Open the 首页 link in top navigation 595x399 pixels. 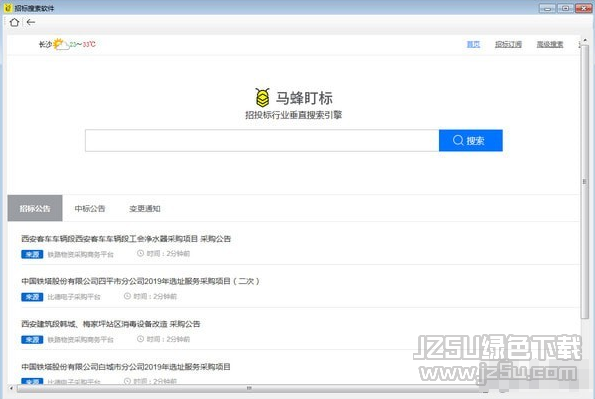click(473, 44)
